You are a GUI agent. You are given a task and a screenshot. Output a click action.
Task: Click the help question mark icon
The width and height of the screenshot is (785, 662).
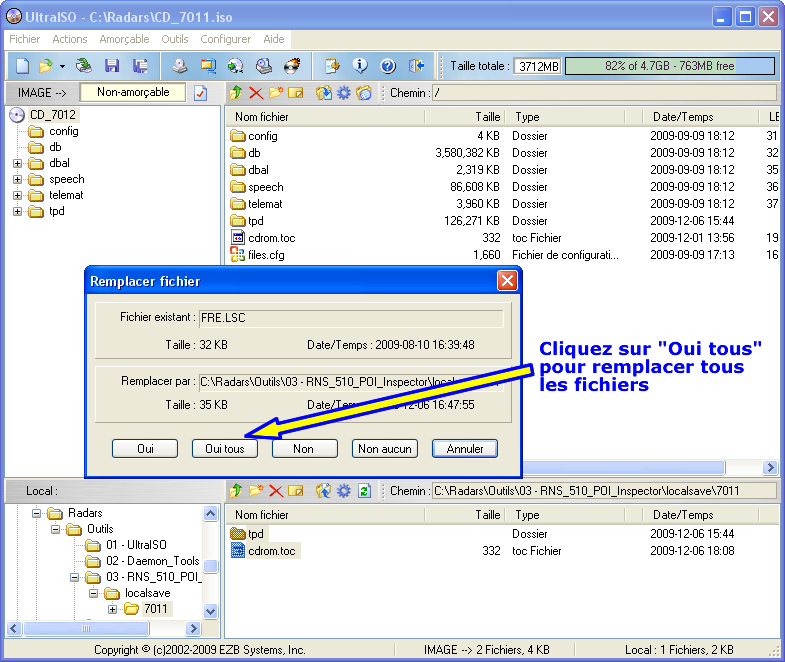(x=388, y=66)
